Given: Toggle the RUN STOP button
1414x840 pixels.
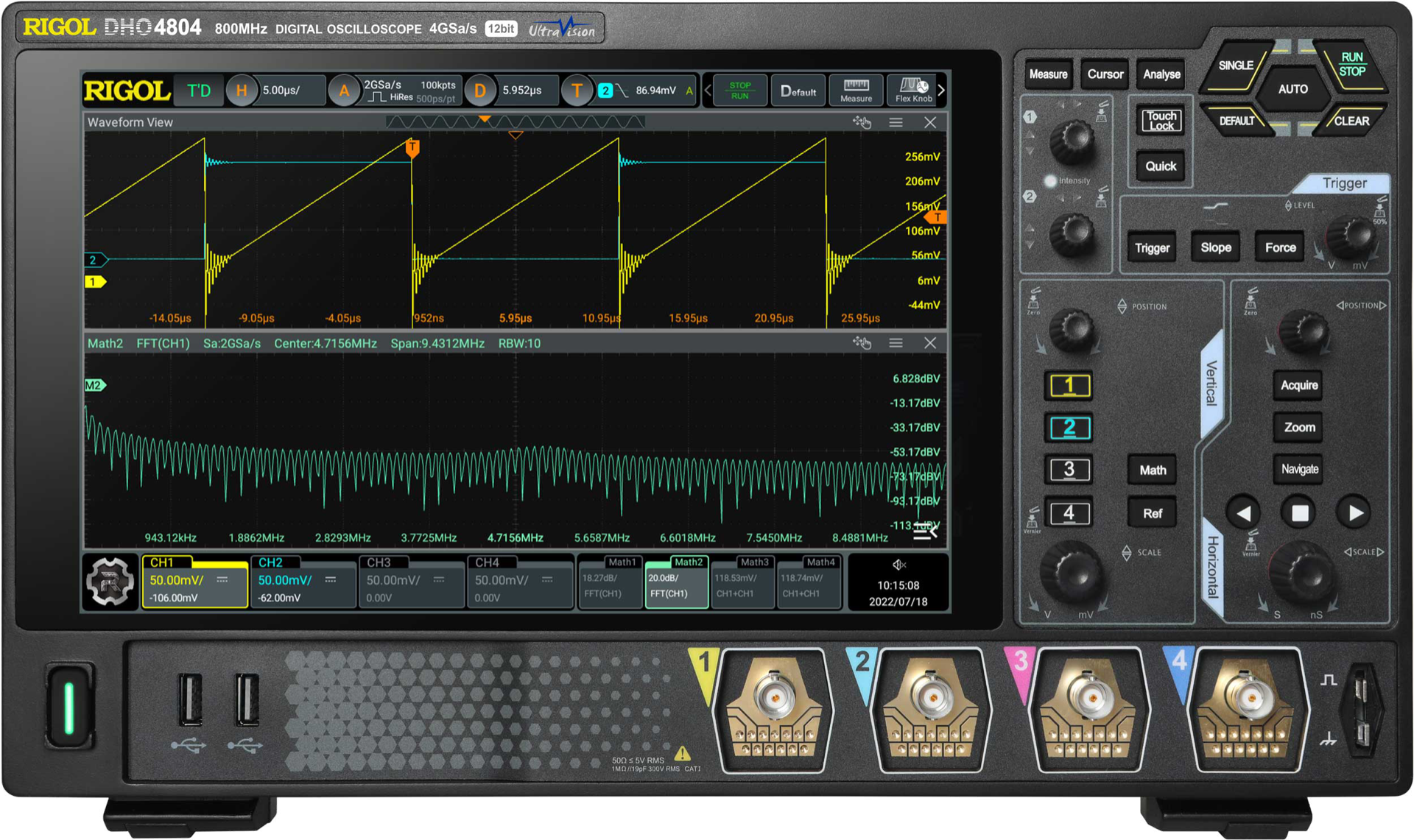Looking at the screenshot, I should pos(1351,65).
